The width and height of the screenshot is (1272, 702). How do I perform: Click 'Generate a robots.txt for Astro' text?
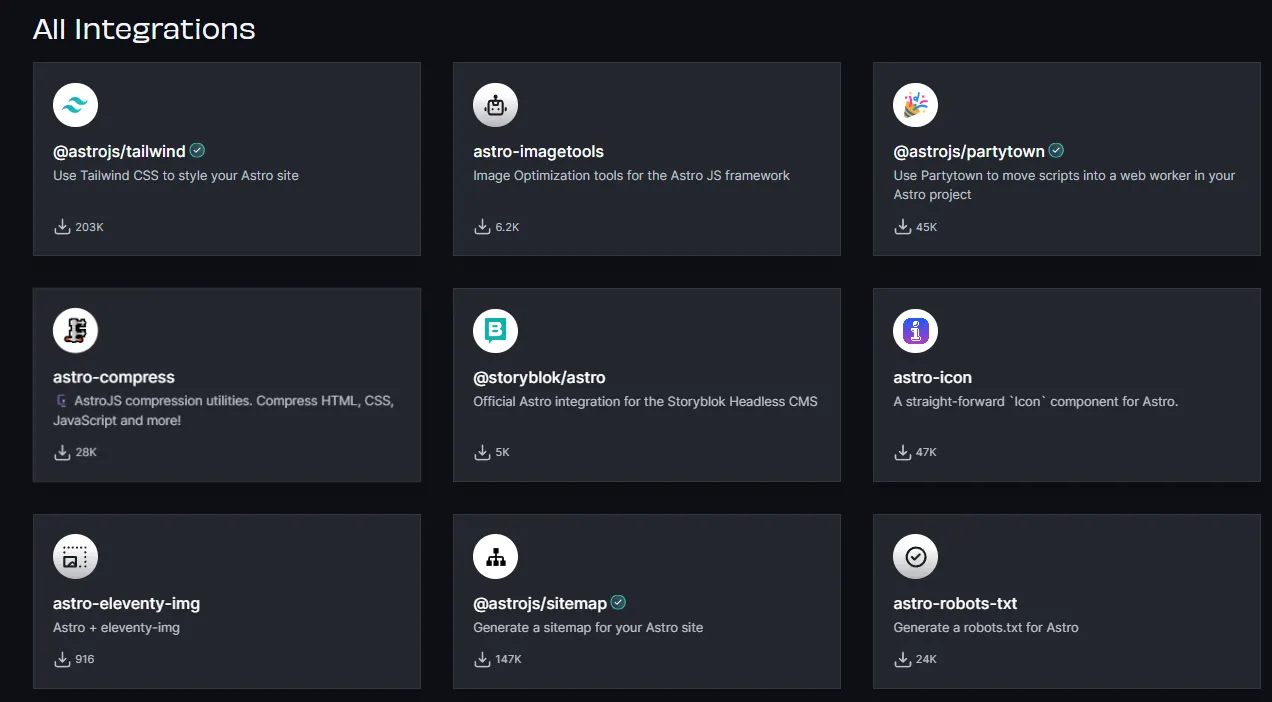coord(986,628)
